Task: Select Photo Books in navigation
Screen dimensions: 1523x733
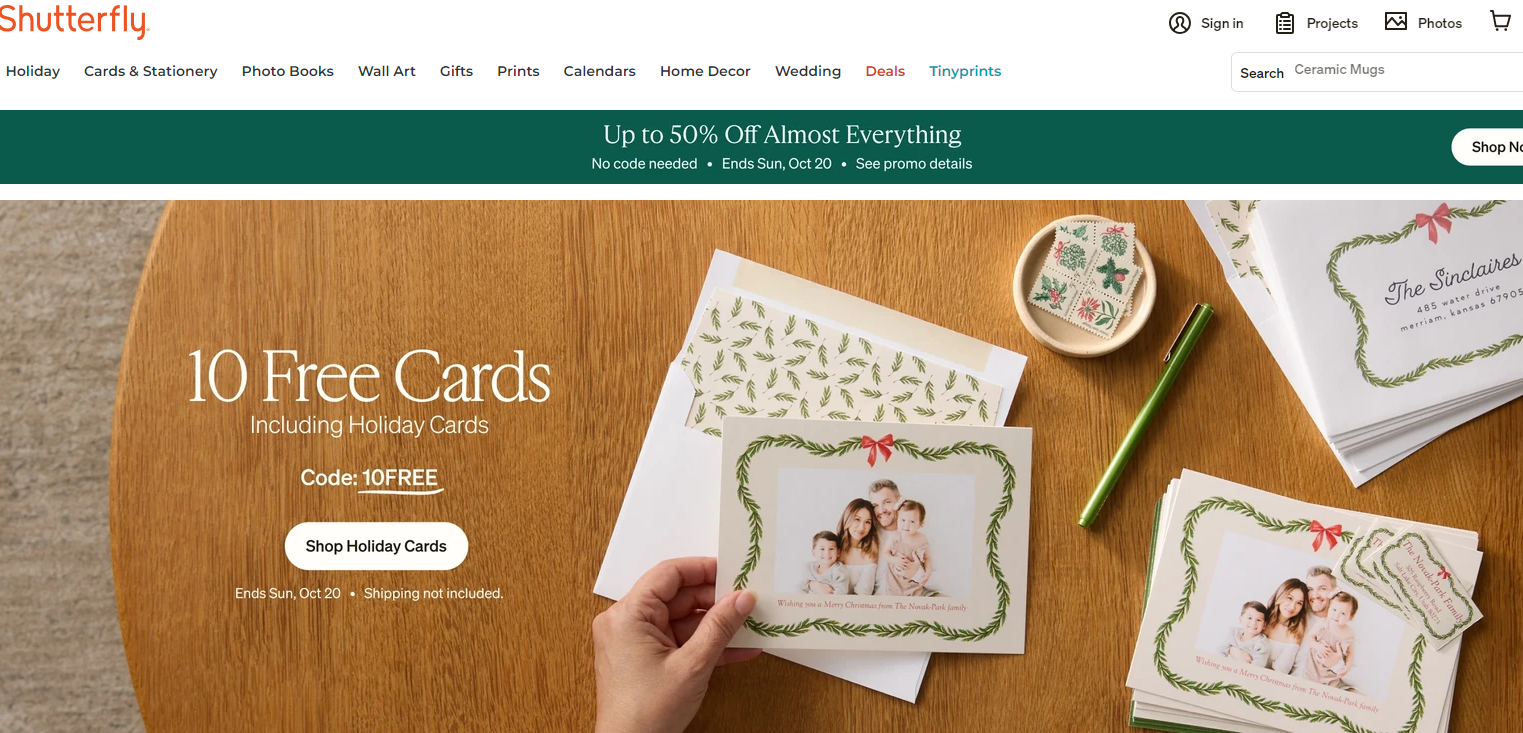Action: tap(288, 71)
